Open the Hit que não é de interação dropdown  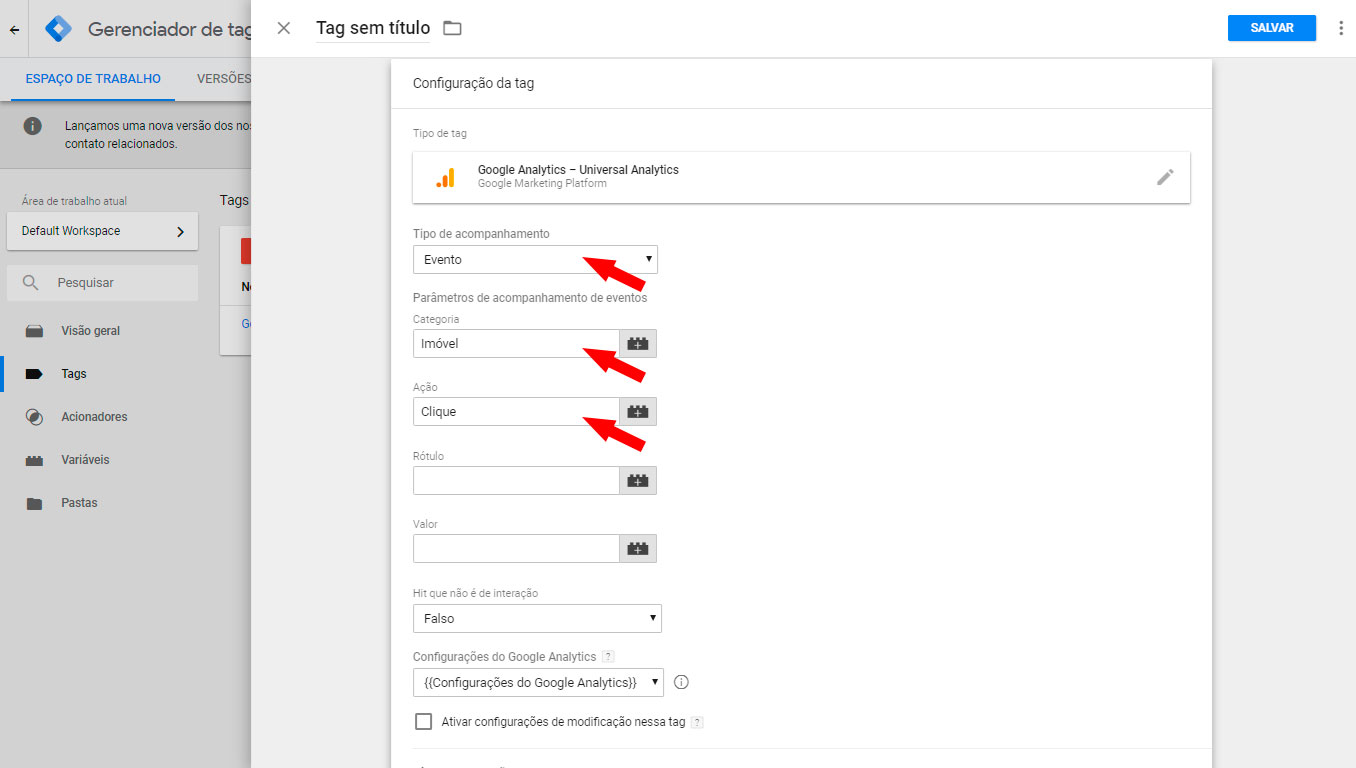pos(537,619)
